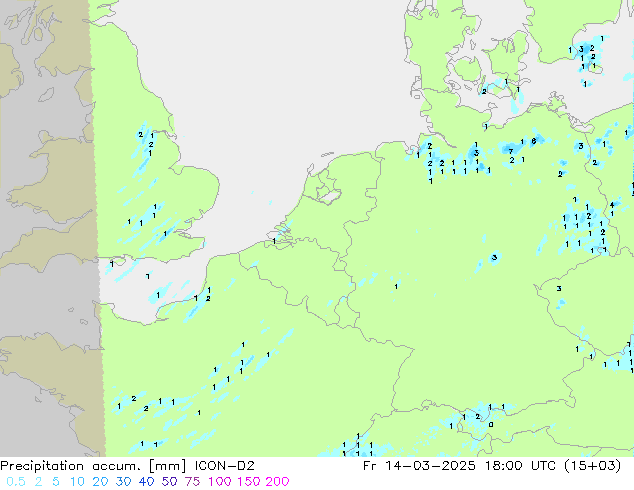This screenshot has height=490, width=634.
Task: Click the 'Precipitation accum.' title text
Action: (x=70, y=466)
